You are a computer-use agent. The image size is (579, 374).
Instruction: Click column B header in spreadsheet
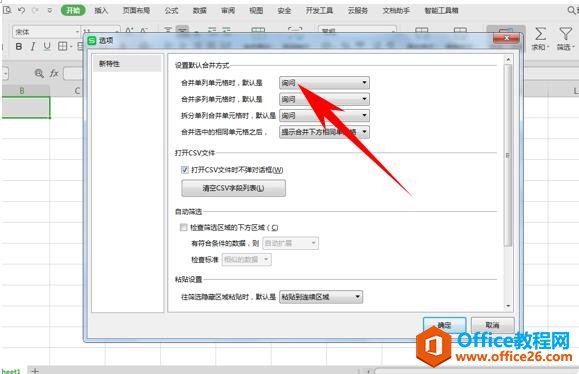point(22,90)
